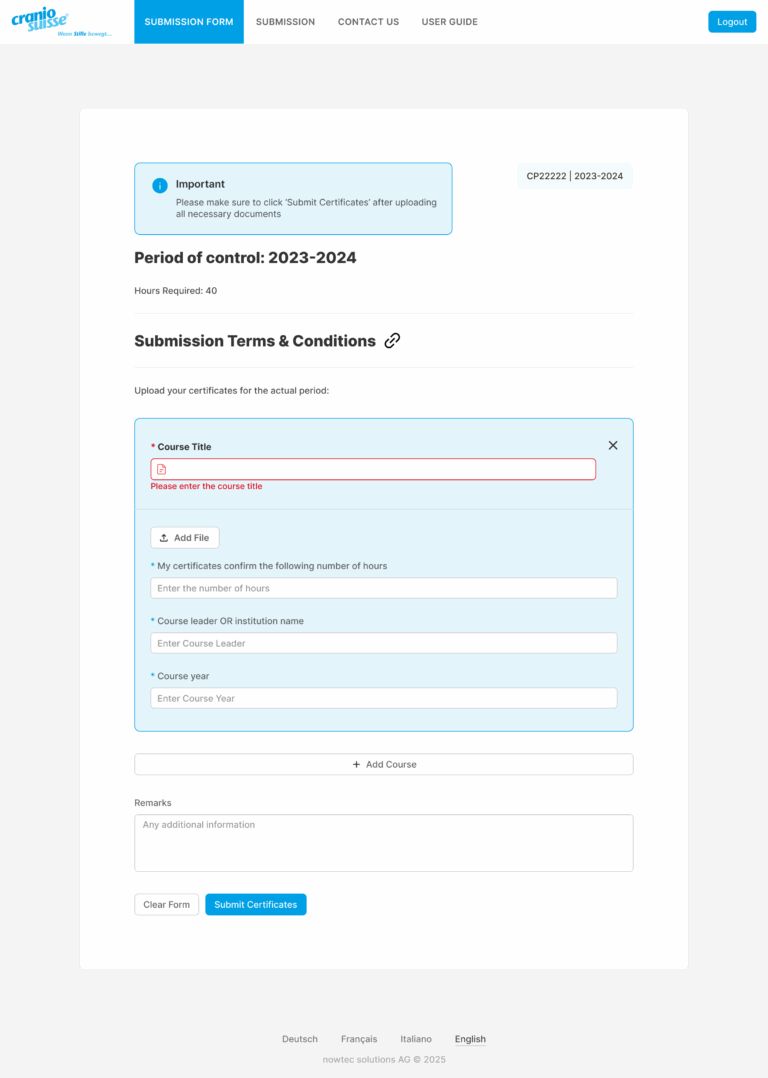Open the User Guide page
This screenshot has width=768, height=1078.
coord(449,22)
